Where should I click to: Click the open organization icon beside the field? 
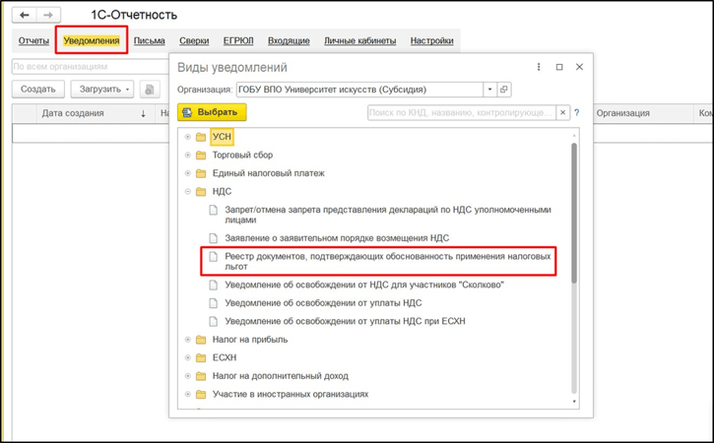point(504,89)
